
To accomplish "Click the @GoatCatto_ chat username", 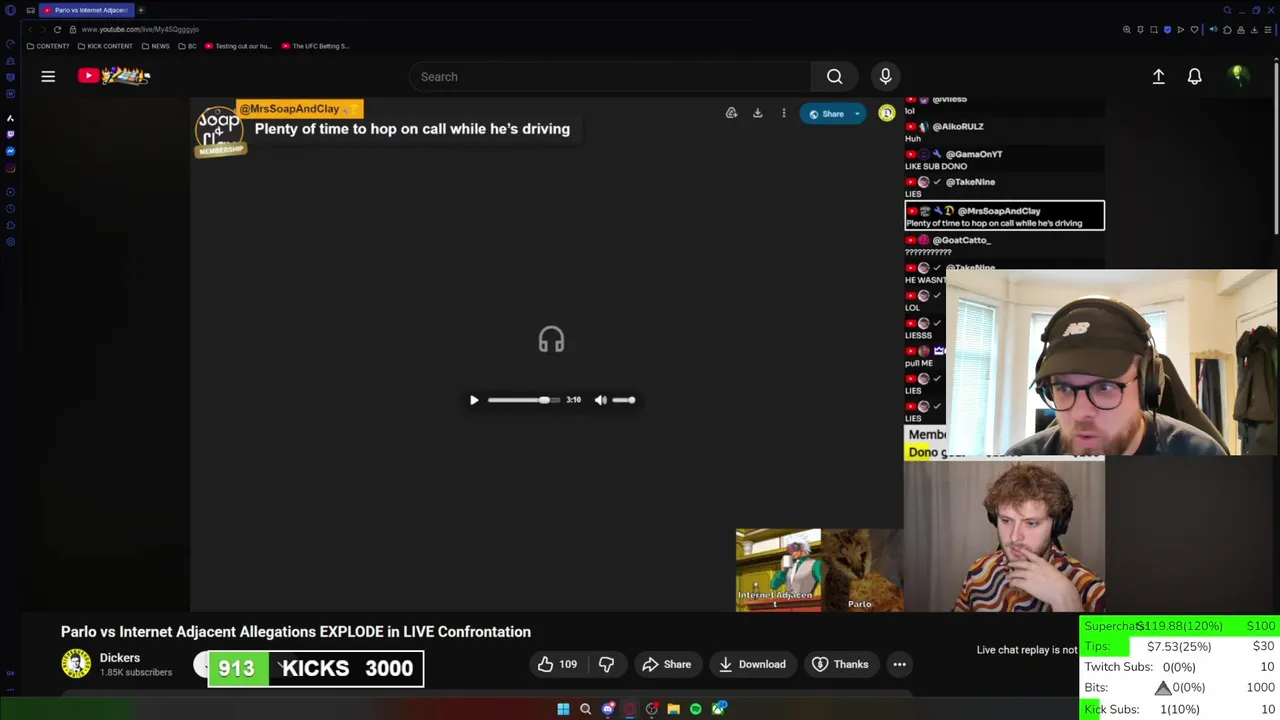I will coord(961,240).
